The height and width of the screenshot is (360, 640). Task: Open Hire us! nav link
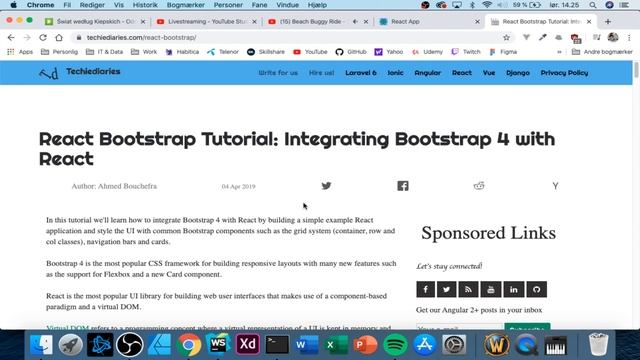321,73
